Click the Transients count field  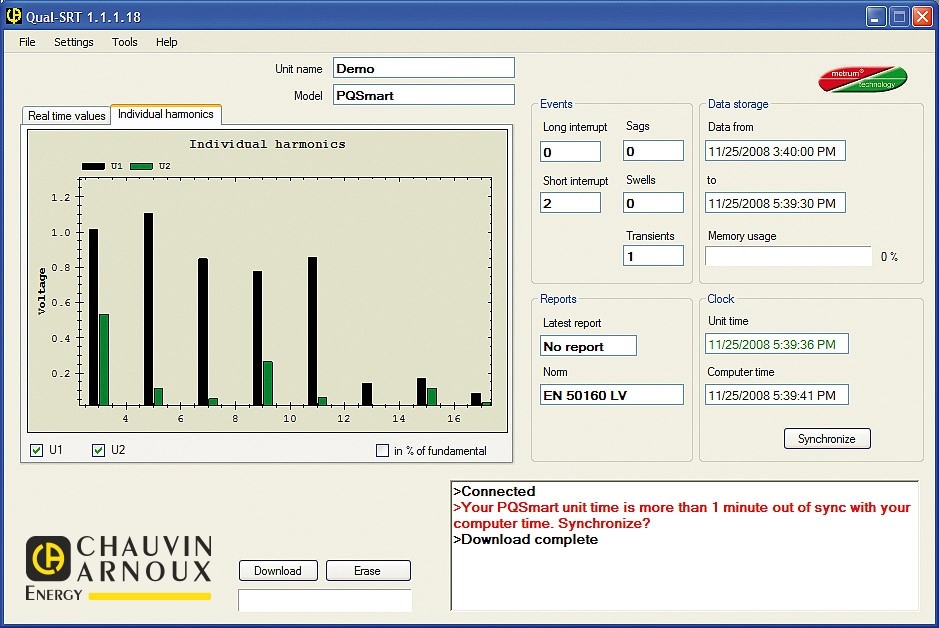653,256
